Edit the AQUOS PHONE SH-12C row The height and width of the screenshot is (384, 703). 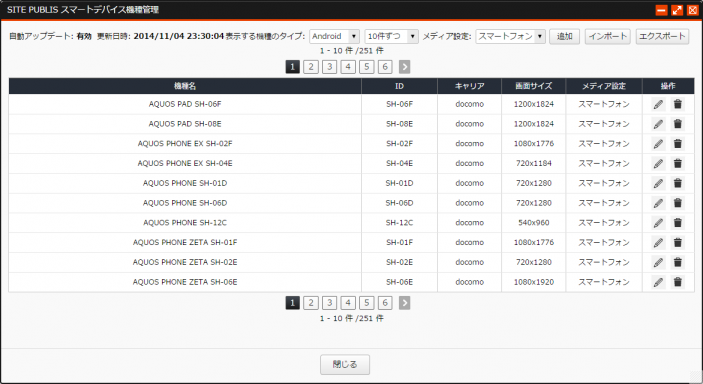tap(658, 223)
